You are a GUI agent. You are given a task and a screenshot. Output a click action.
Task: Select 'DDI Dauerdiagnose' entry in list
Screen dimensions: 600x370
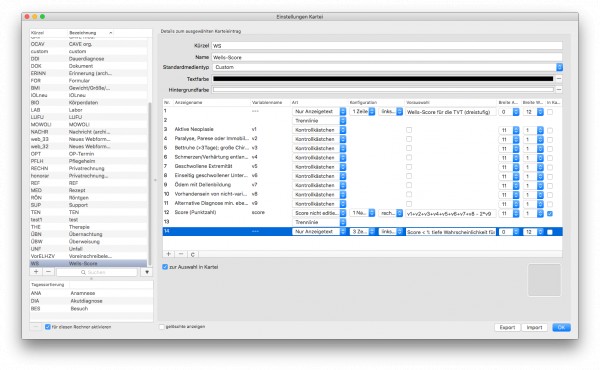tap(88, 59)
